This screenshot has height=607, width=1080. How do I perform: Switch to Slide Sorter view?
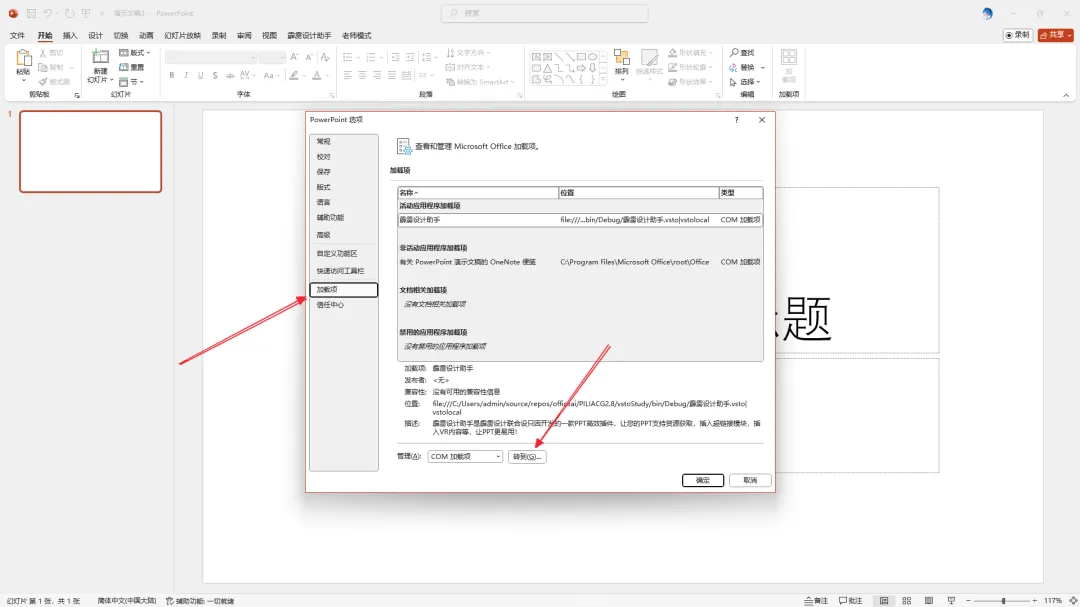click(906, 601)
